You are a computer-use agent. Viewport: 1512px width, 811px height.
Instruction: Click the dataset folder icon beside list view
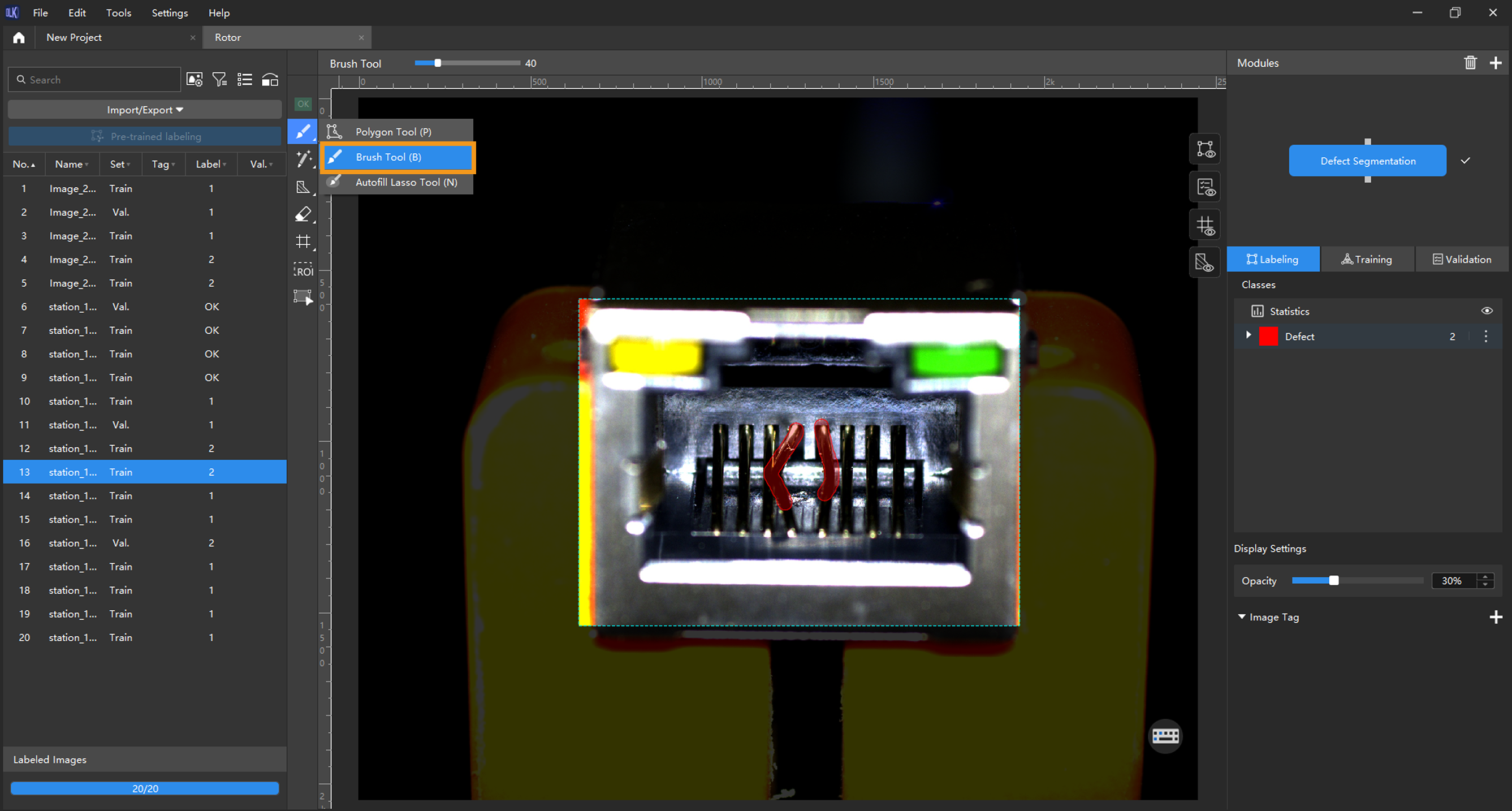[x=270, y=79]
